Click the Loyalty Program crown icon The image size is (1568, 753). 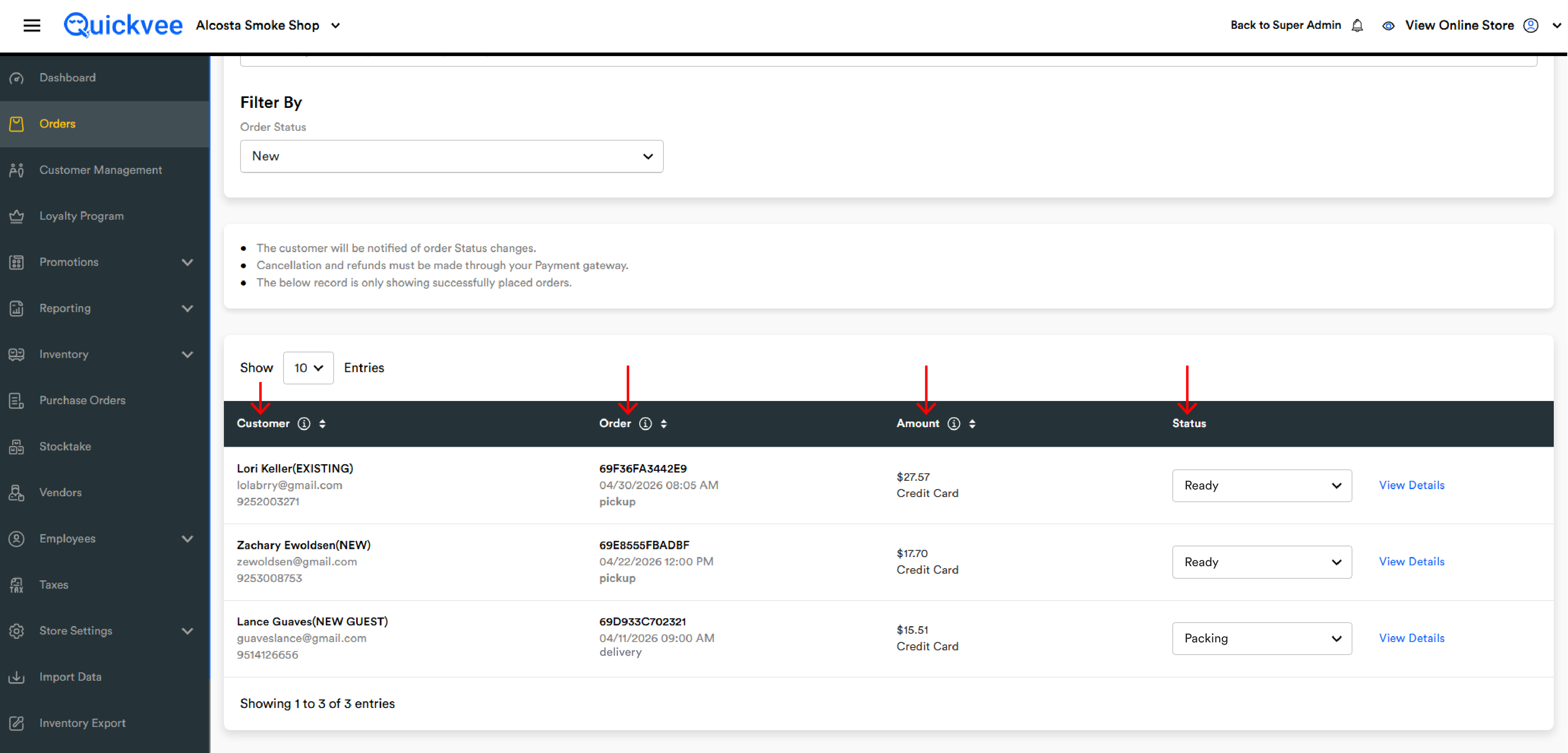tap(17, 216)
